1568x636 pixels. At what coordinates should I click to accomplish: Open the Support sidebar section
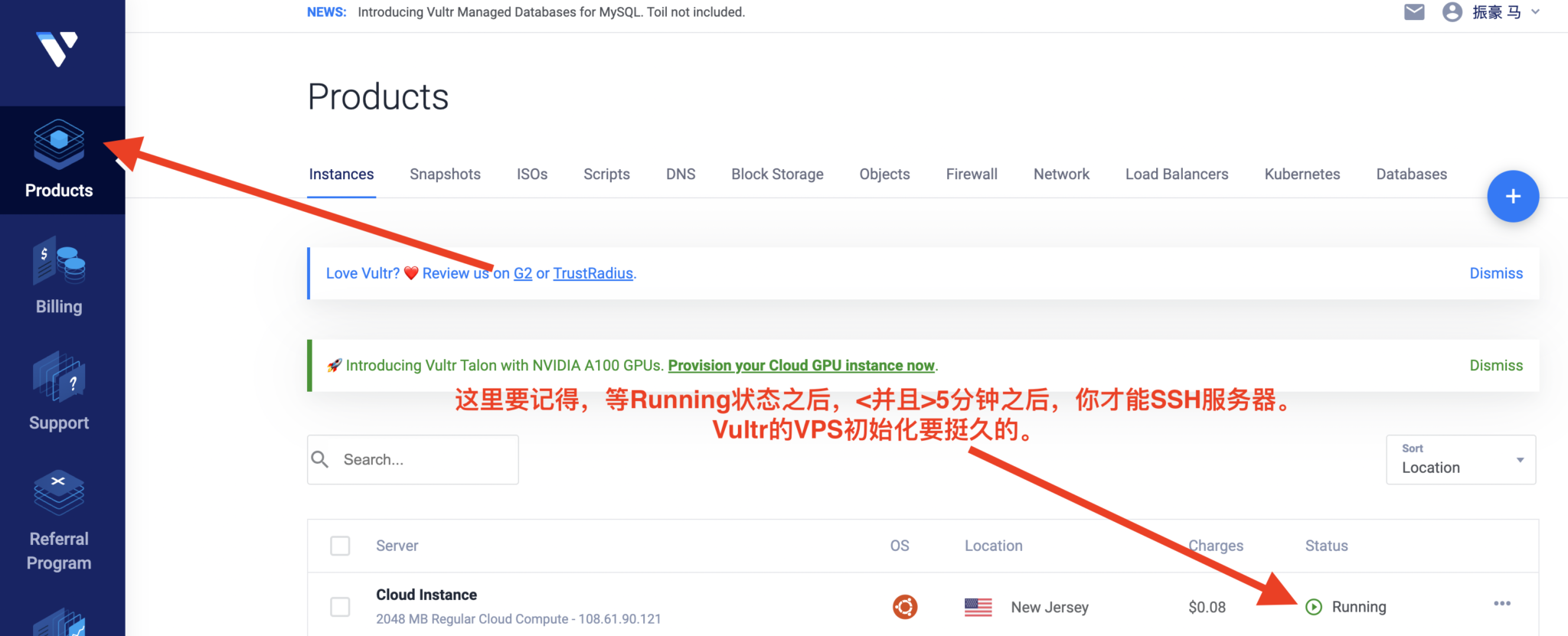point(59,392)
